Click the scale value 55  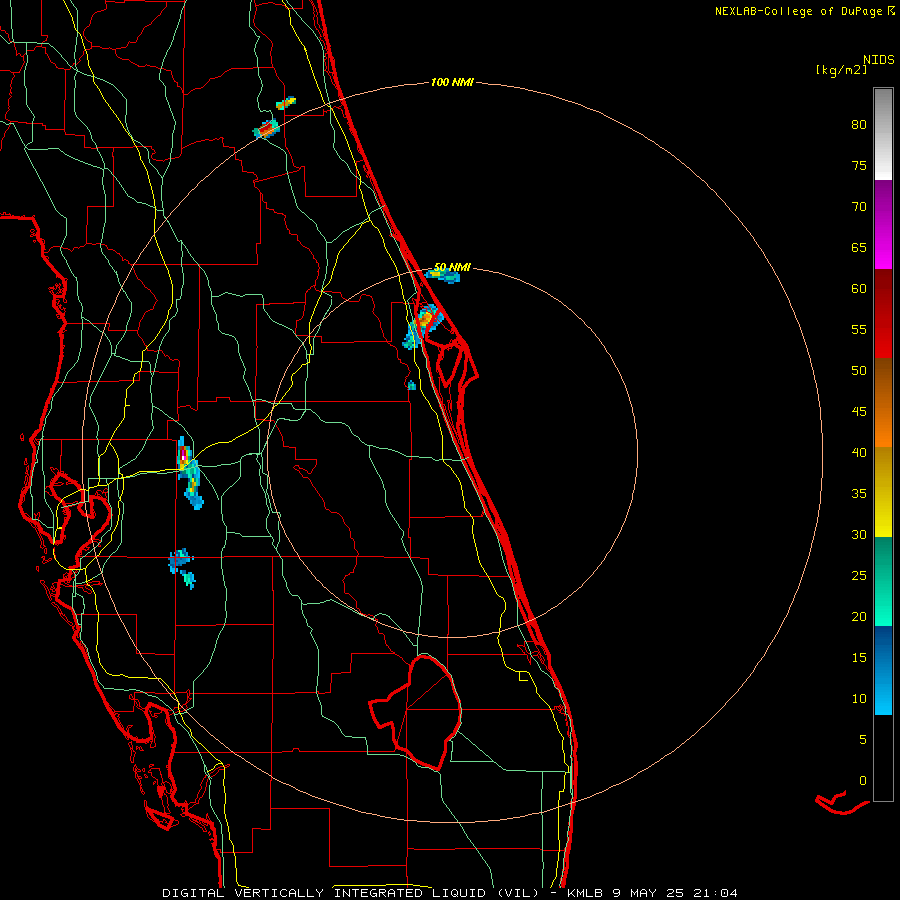click(x=859, y=329)
